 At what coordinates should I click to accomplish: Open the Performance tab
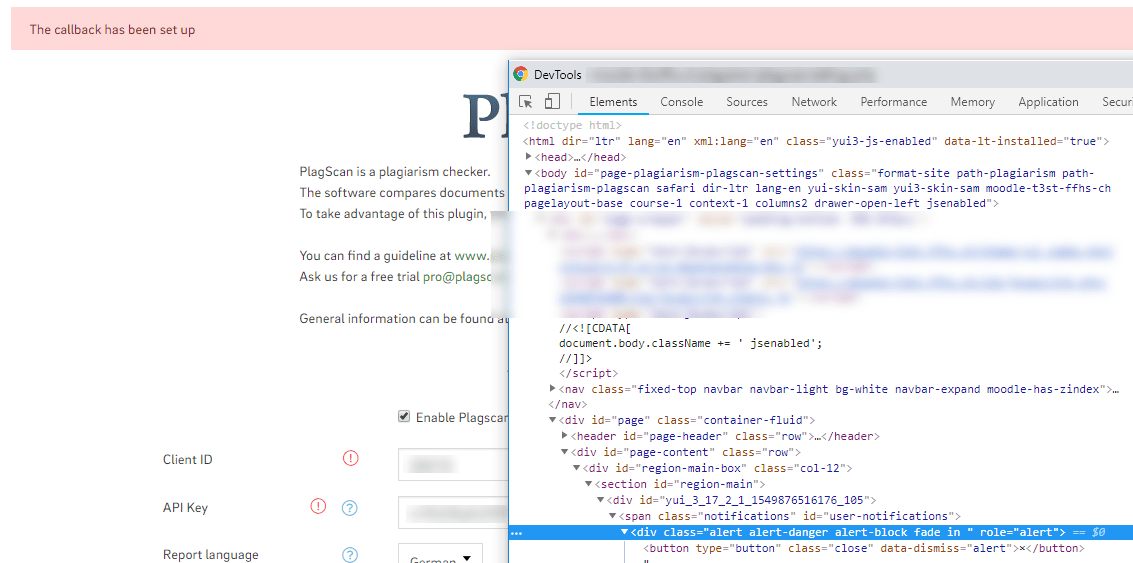(x=894, y=102)
